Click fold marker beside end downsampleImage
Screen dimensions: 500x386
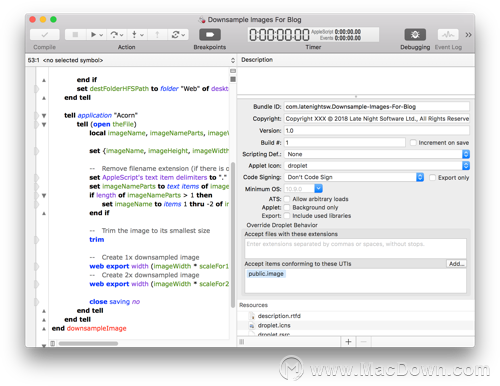point(44,329)
